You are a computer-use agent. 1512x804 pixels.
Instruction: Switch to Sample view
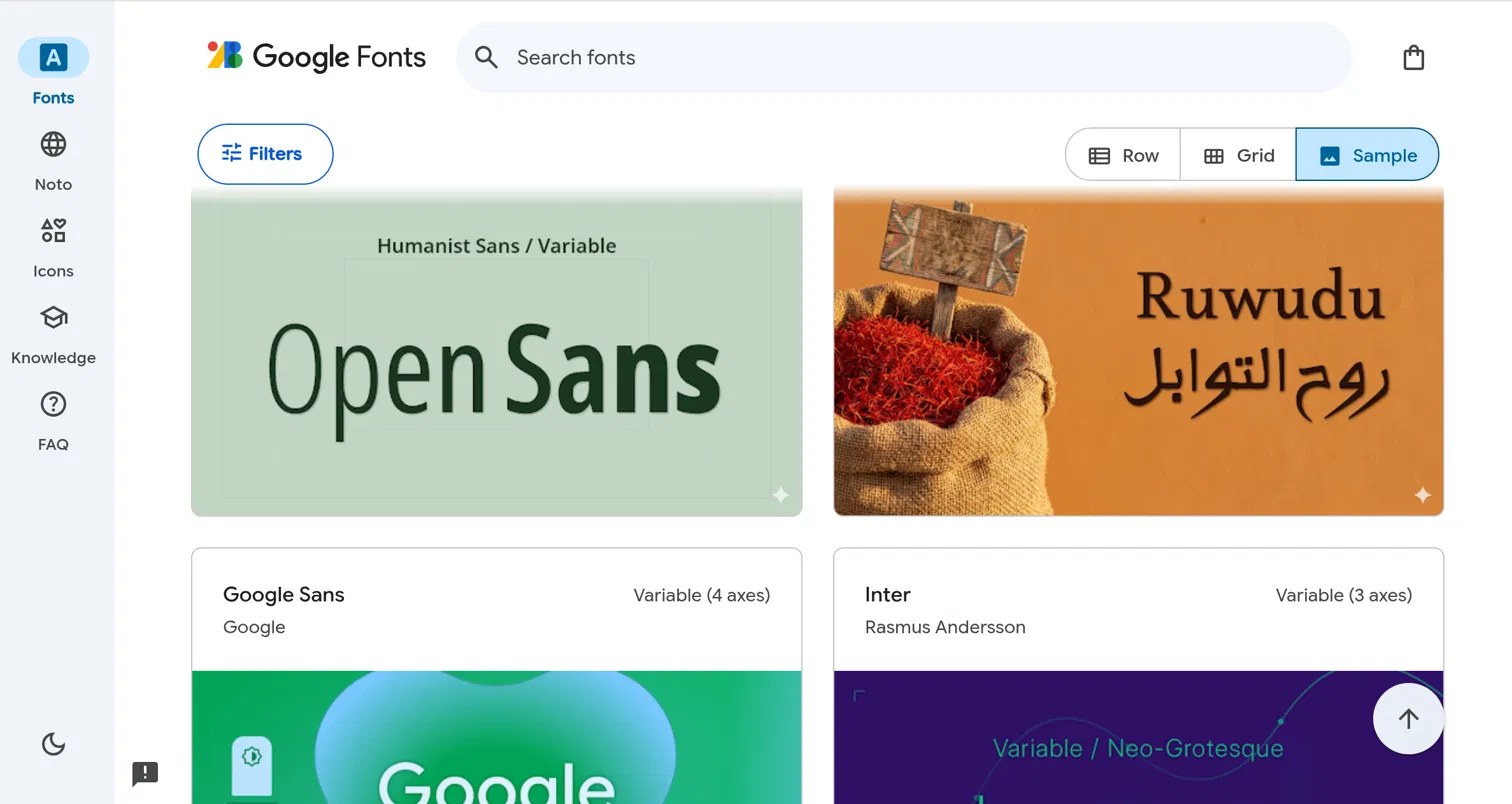pyautogui.click(x=1368, y=155)
